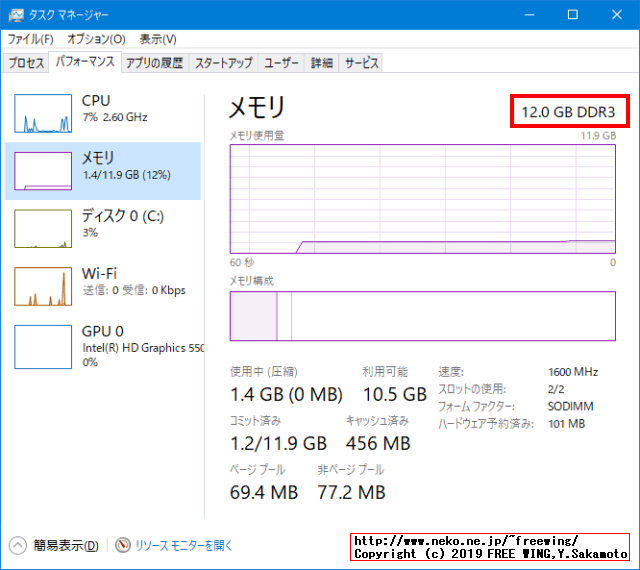Click the 3% disk usage text

pos(90,233)
